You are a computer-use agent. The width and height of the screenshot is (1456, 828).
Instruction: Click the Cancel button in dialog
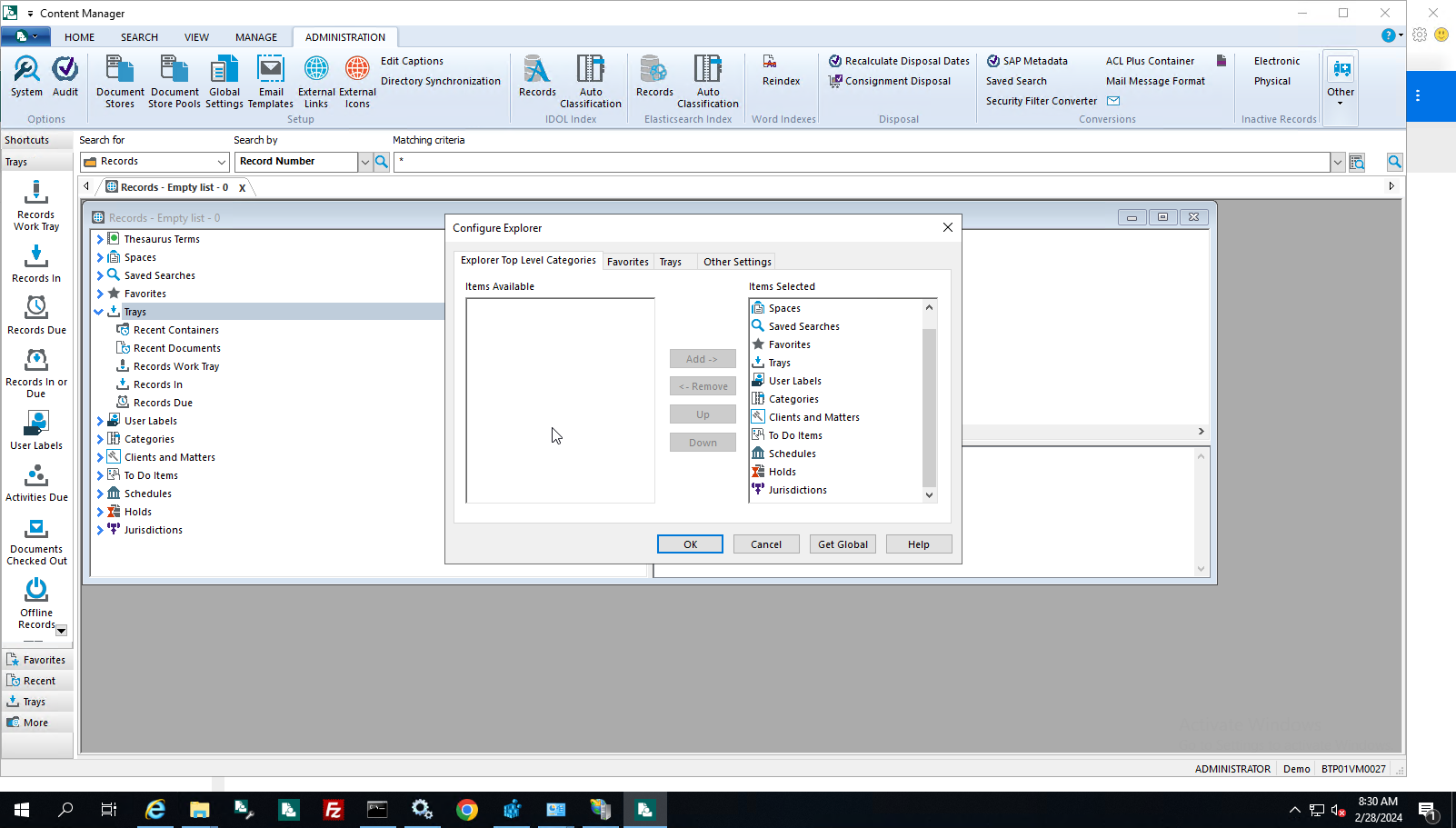[x=766, y=544]
